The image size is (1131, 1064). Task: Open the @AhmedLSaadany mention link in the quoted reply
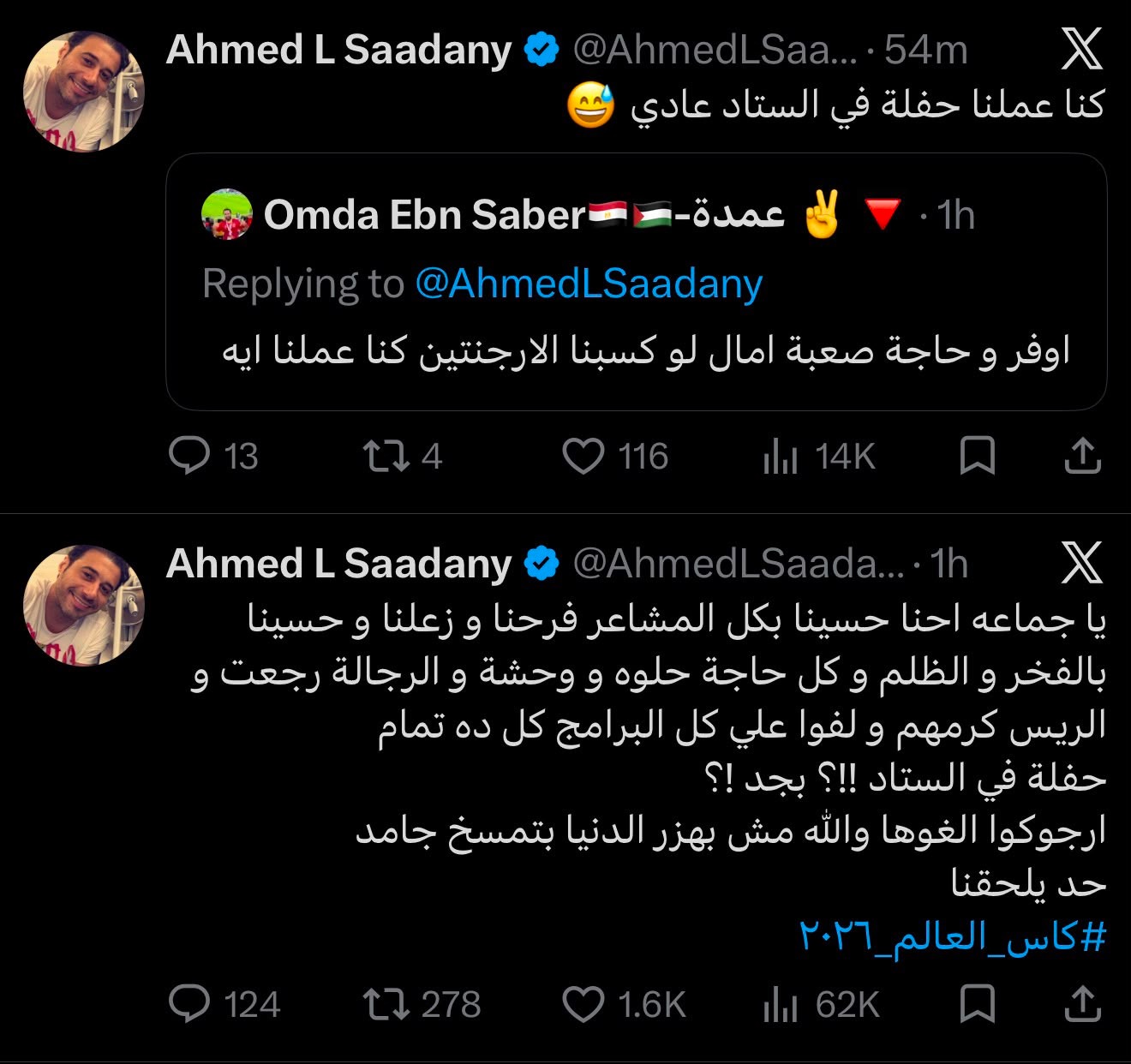(x=589, y=284)
